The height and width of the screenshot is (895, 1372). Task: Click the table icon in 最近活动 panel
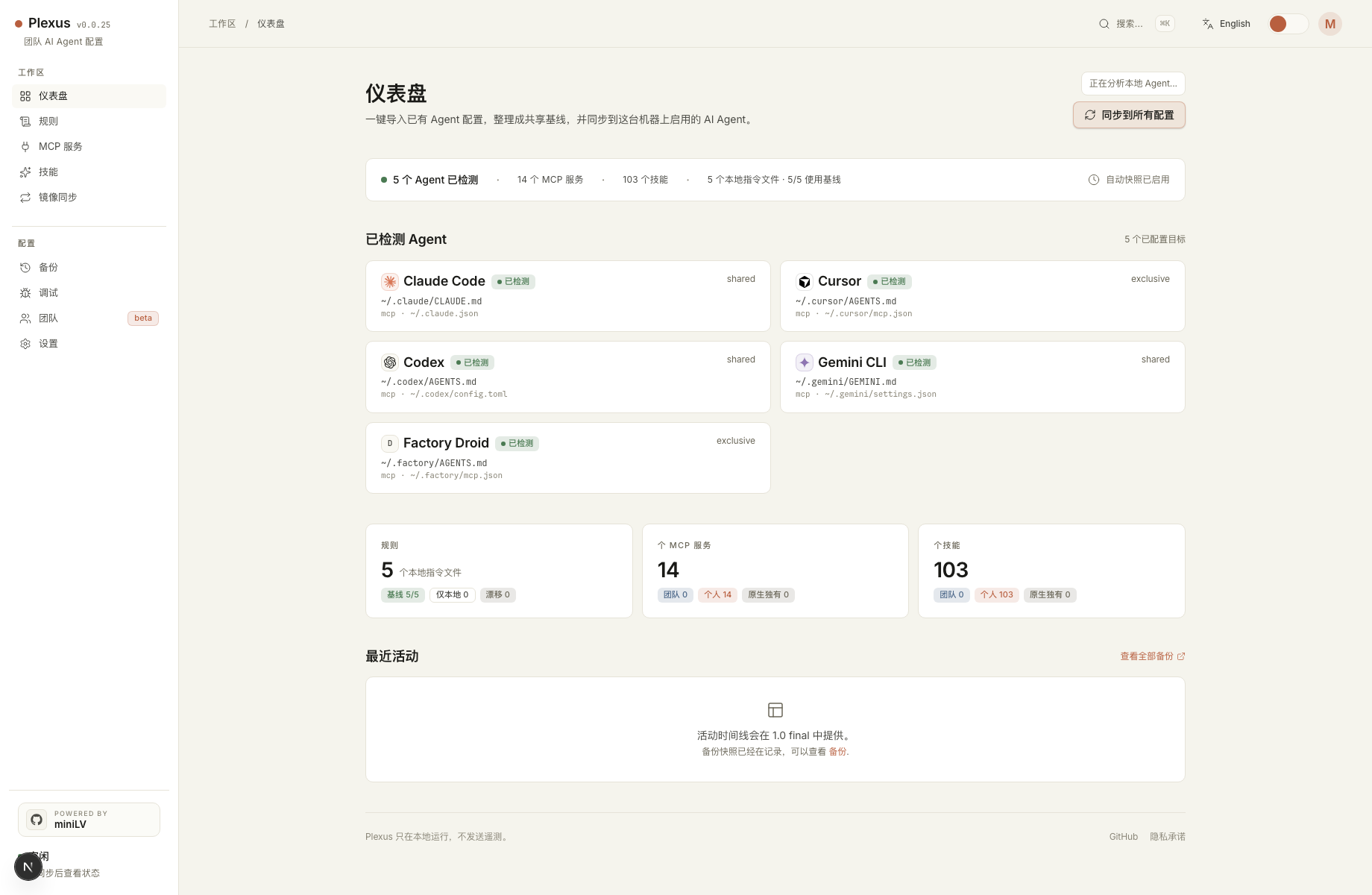click(x=775, y=710)
